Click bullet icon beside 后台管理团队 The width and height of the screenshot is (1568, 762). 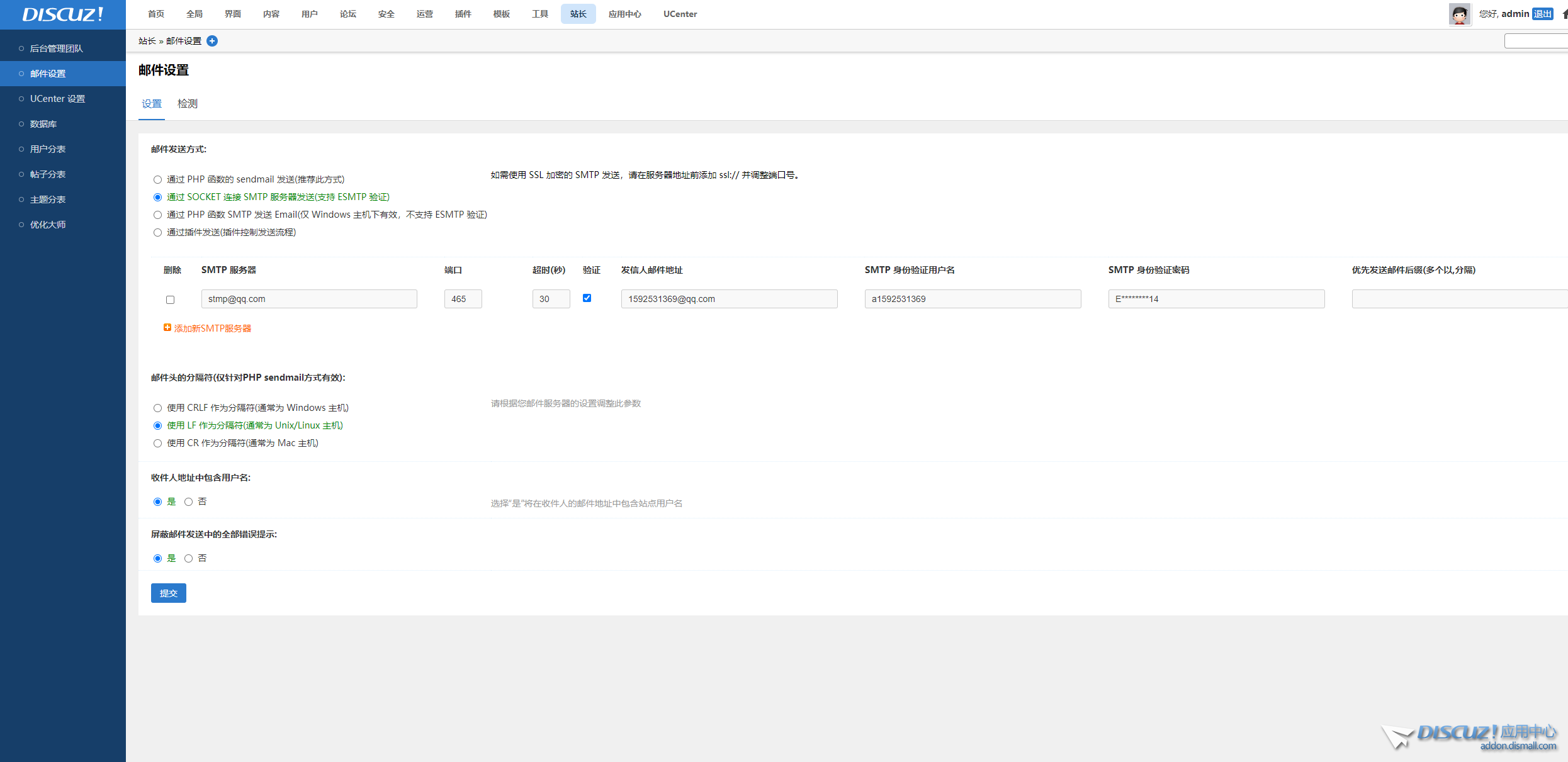[21, 48]
